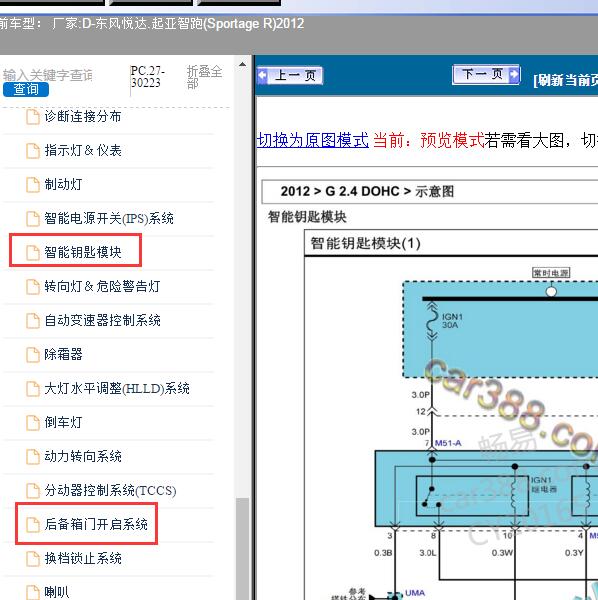
Task: Click document icon beside 智能电源开关(IPS)系统
Action: pos(33,219)
